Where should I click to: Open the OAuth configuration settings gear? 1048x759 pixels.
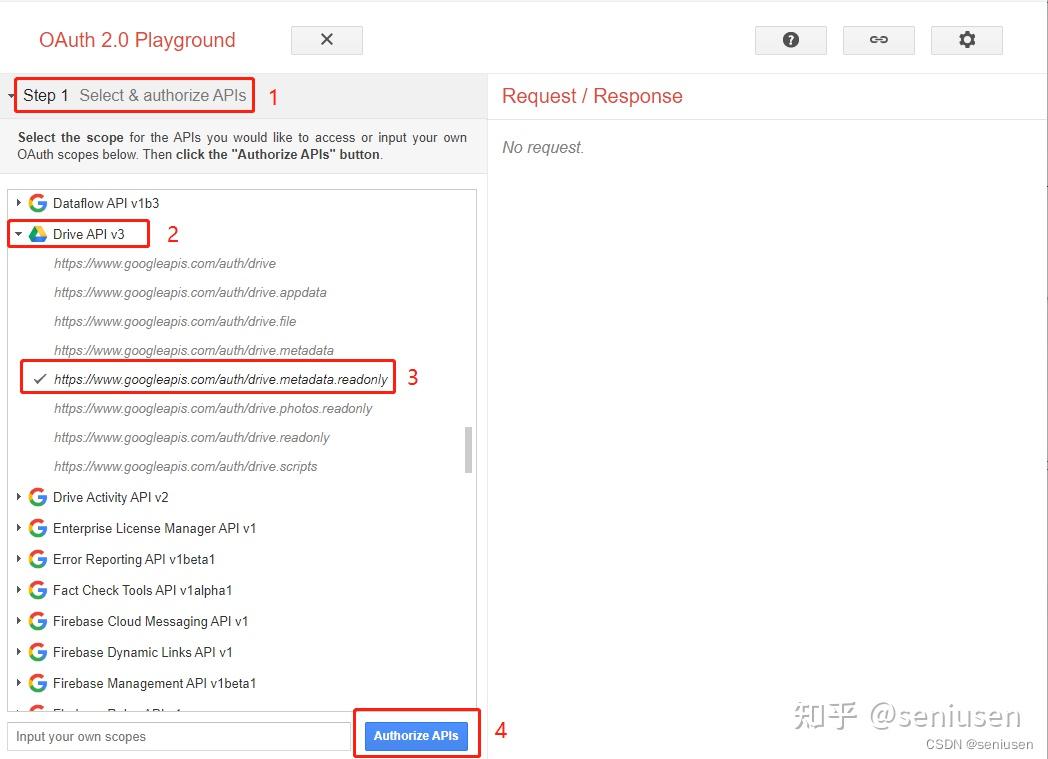click(x=966, y=40)
